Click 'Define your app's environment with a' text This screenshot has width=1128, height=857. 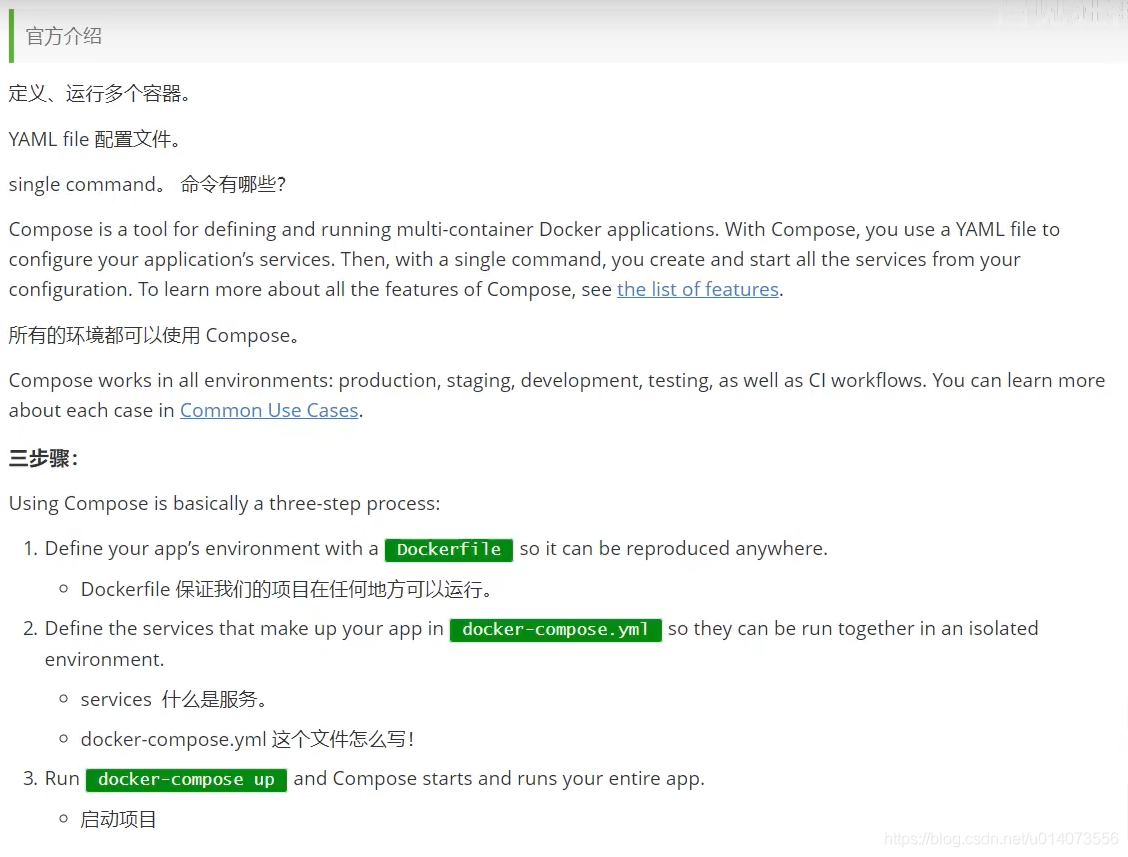click(212, 548)
